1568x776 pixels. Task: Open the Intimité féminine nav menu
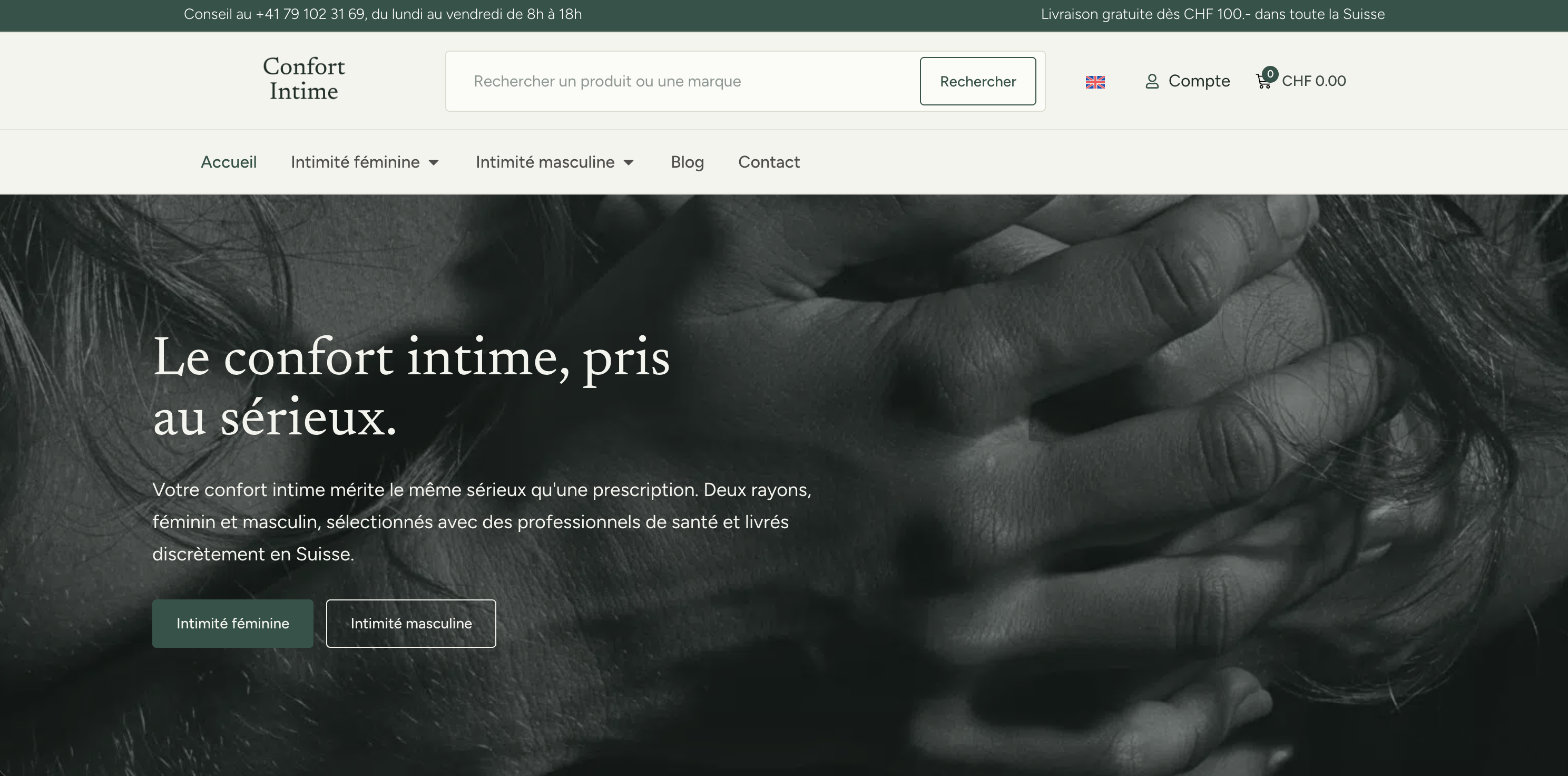click(355, 162)
